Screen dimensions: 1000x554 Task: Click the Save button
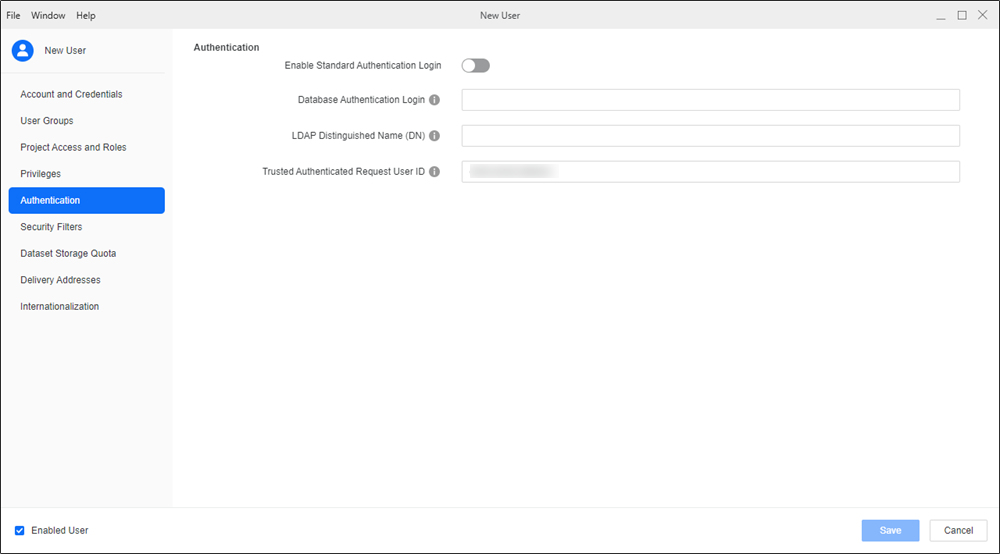point(890,530)
